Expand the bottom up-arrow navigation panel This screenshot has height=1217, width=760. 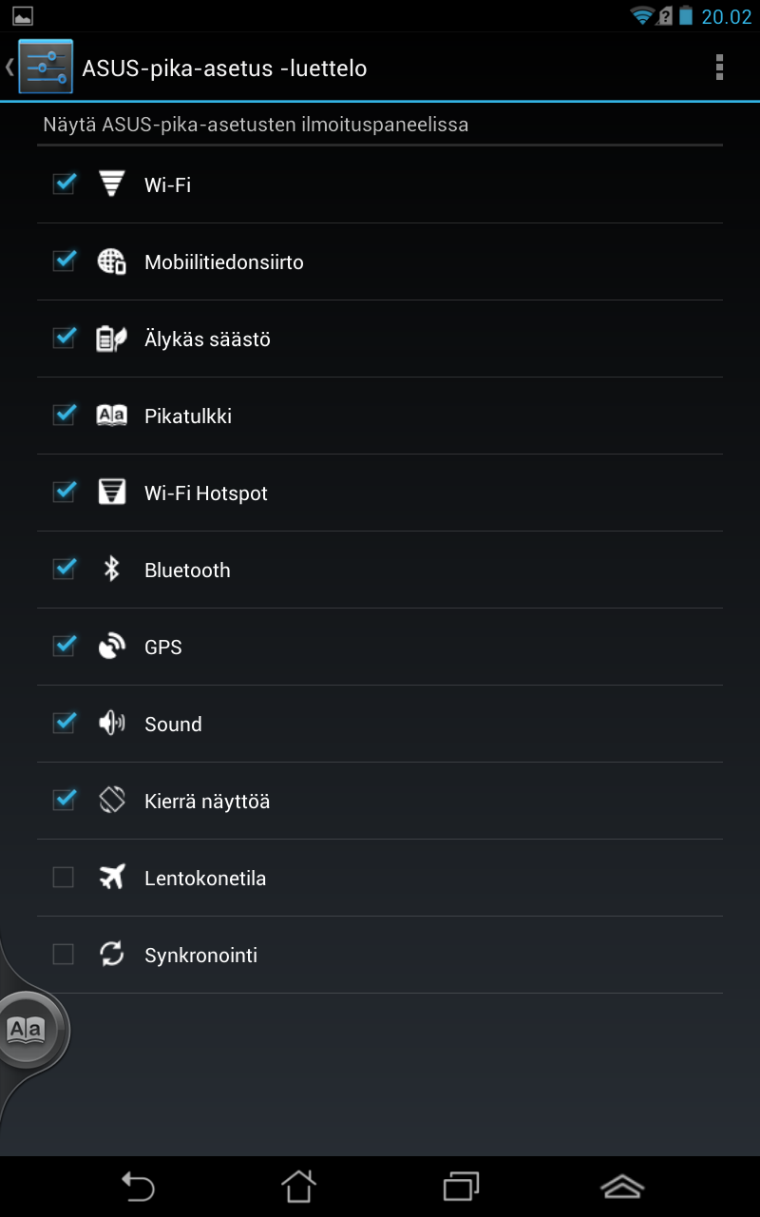622,1186
